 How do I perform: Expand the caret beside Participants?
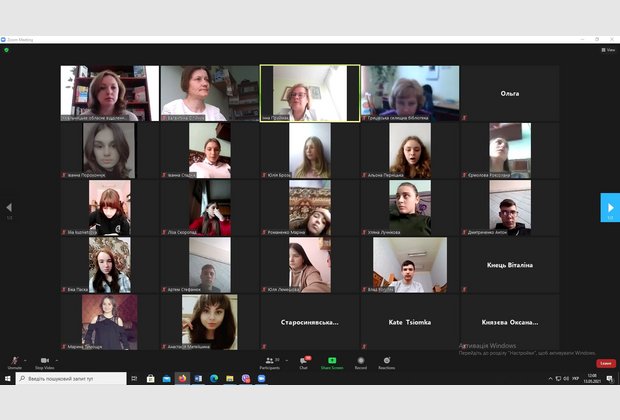tap(286, 360)
